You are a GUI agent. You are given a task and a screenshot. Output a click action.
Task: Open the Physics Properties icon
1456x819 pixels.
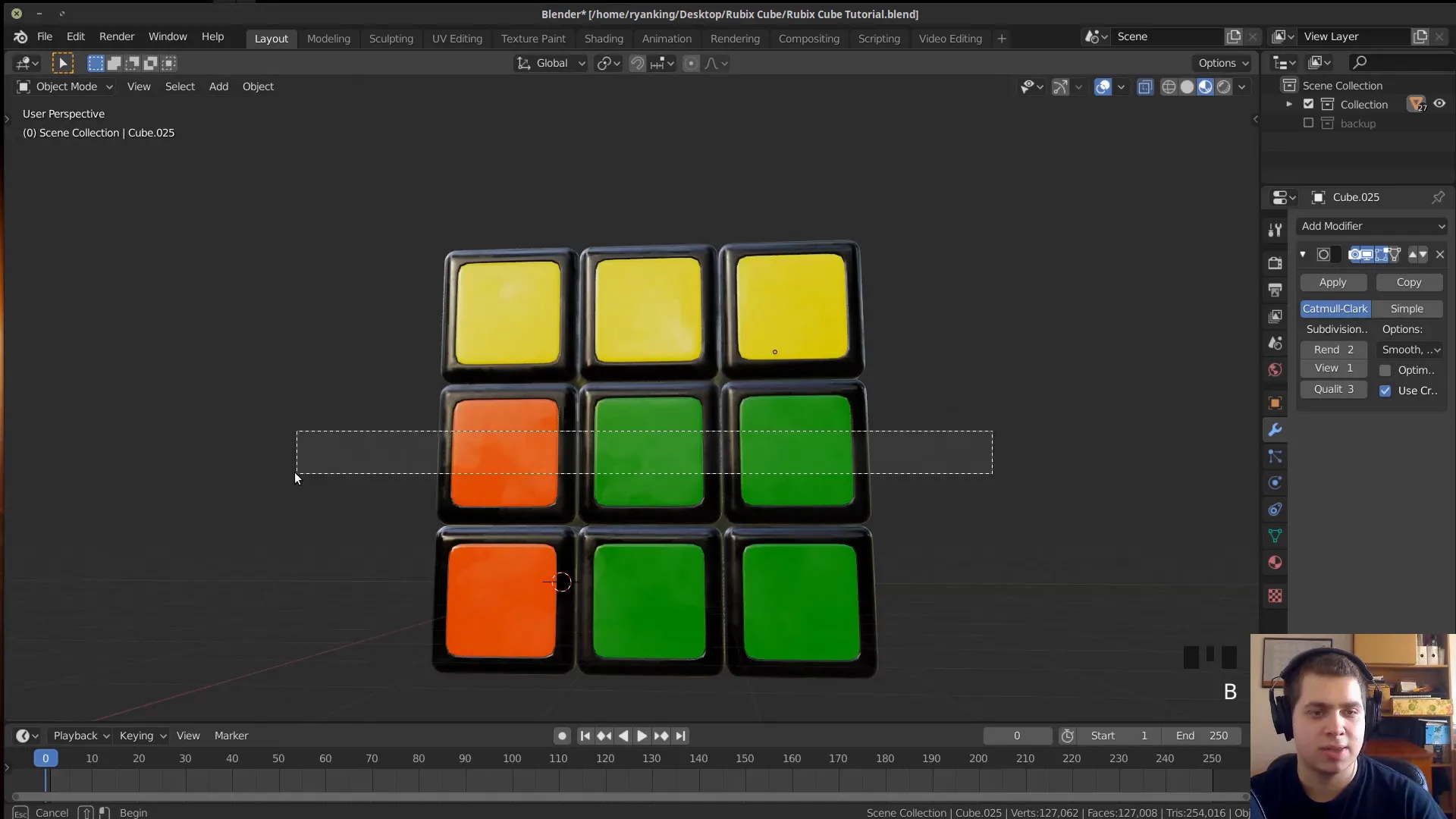[x=1276, y=483]
